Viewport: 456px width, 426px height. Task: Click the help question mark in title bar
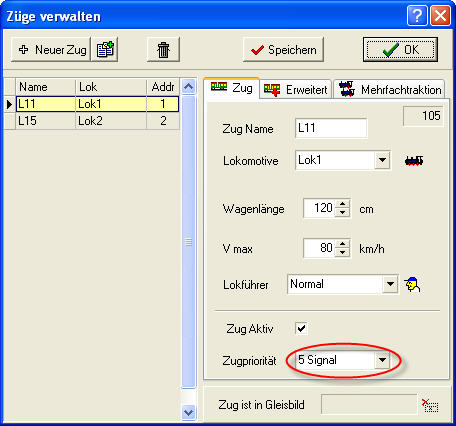[x=417, y=15]
